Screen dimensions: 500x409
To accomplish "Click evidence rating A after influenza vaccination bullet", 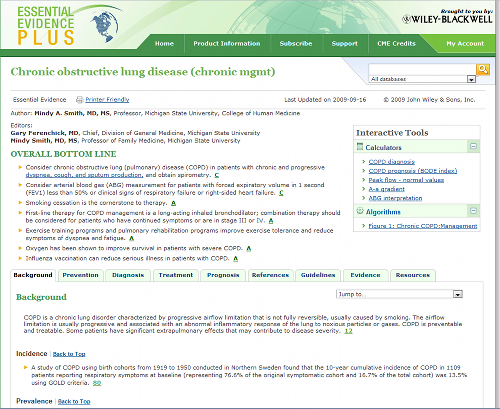I will 235,259.
